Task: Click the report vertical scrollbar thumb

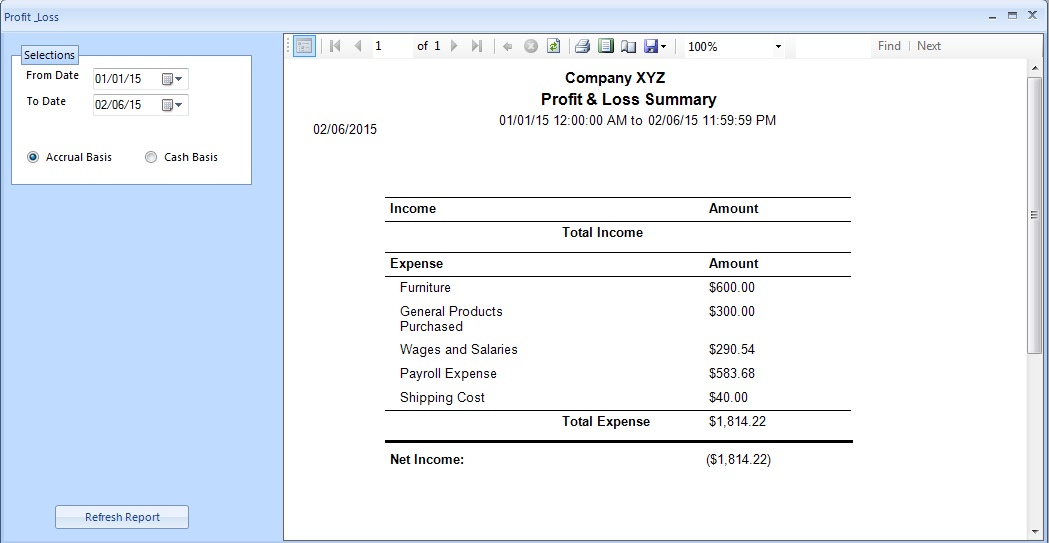Action: pyautogui.click(x=1035, y=215)
